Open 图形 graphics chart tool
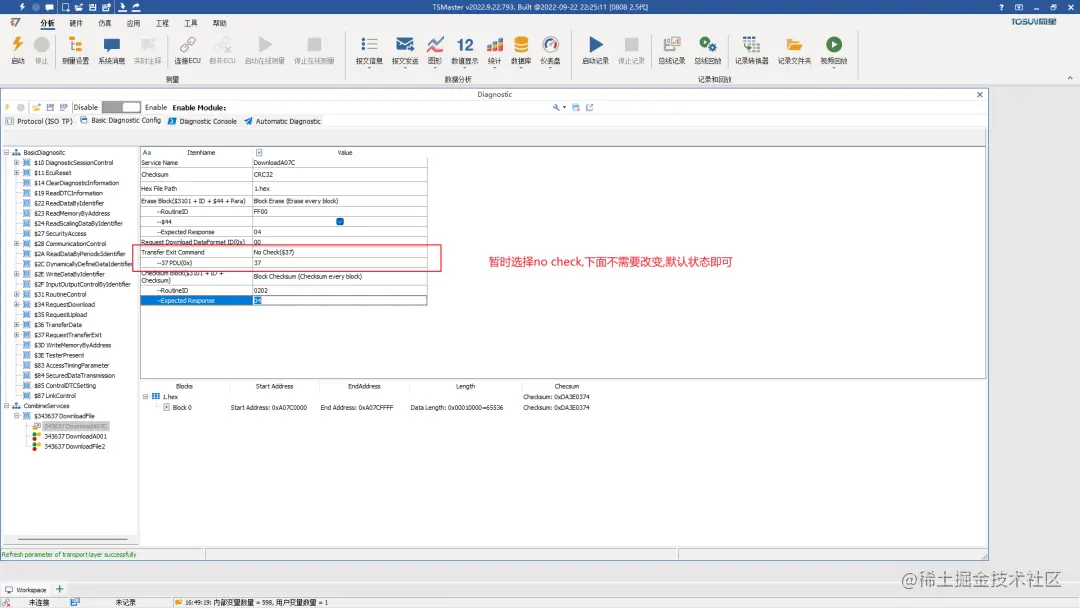 [435, 50]
